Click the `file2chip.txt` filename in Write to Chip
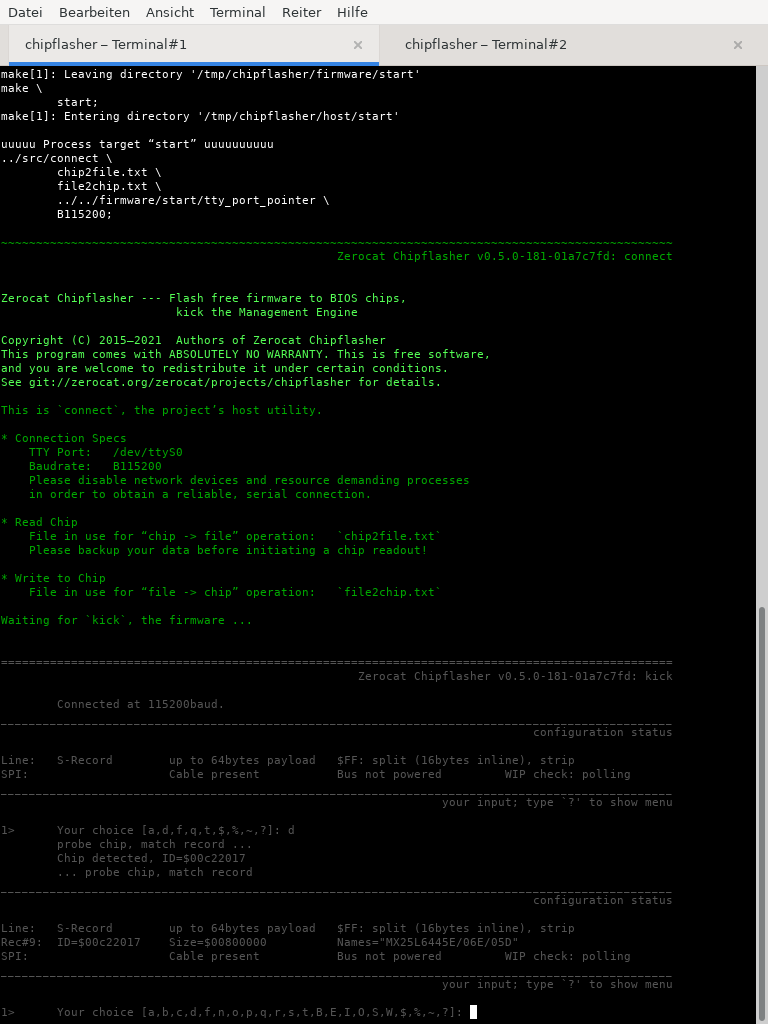 point(389,592)
